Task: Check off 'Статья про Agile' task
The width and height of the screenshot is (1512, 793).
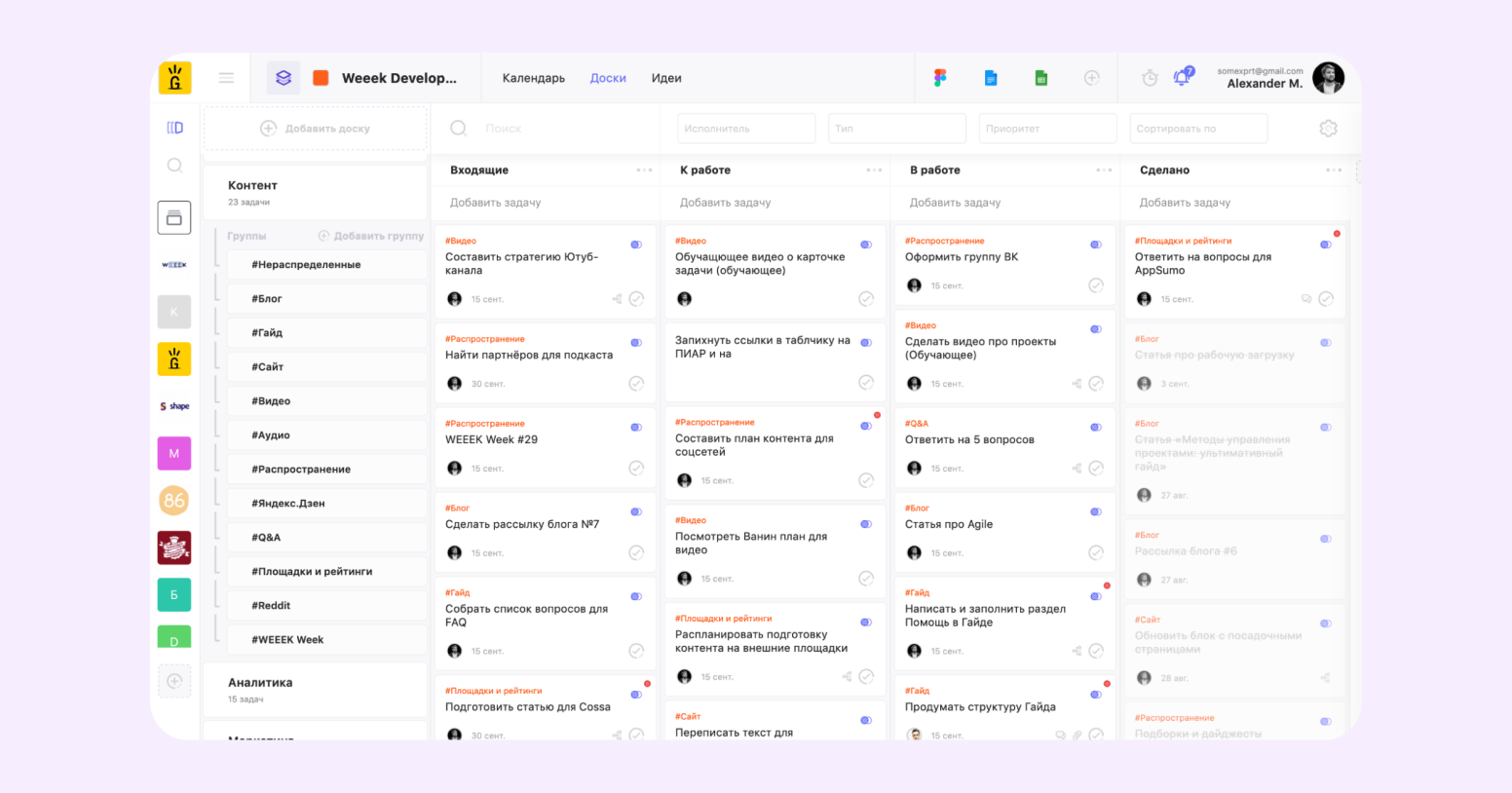Action: point(1096,553)
